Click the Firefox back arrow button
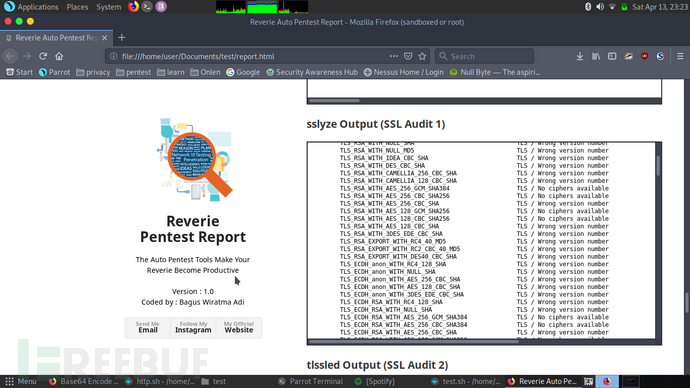The height and width of the screenshot is (388, 690). (x=11, y=56)
